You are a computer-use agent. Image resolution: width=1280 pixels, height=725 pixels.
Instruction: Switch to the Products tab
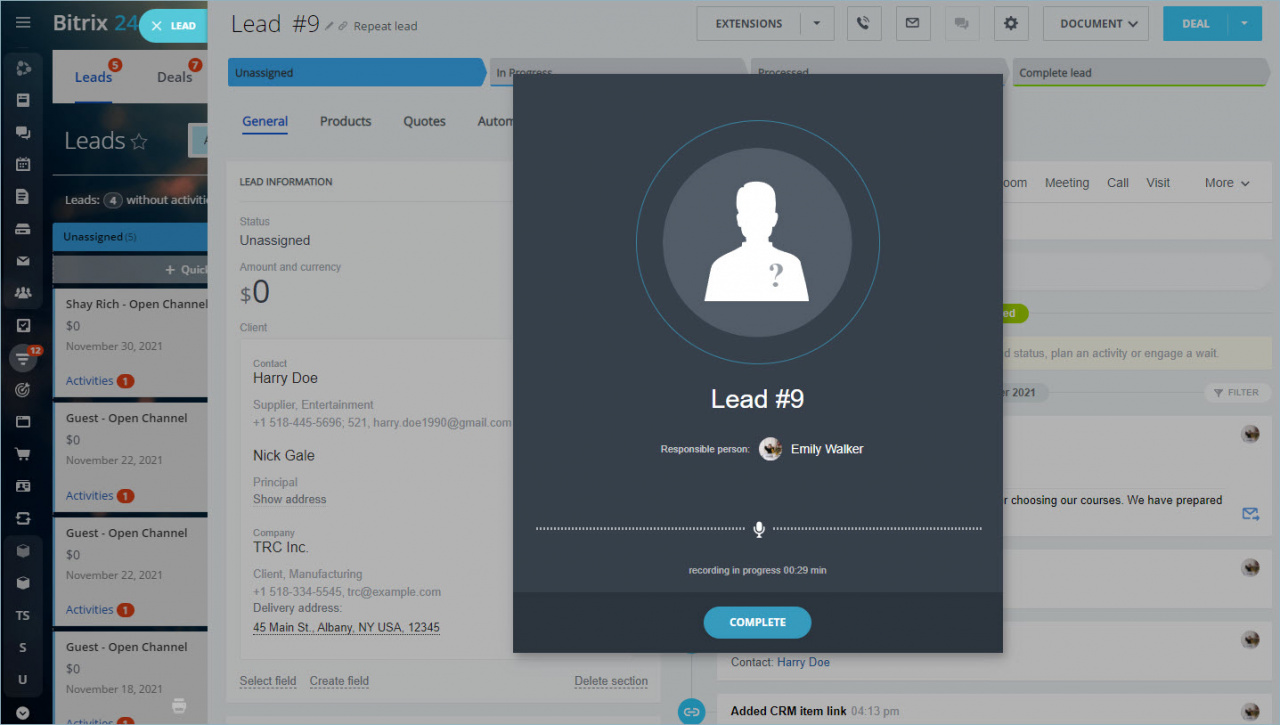345,121
